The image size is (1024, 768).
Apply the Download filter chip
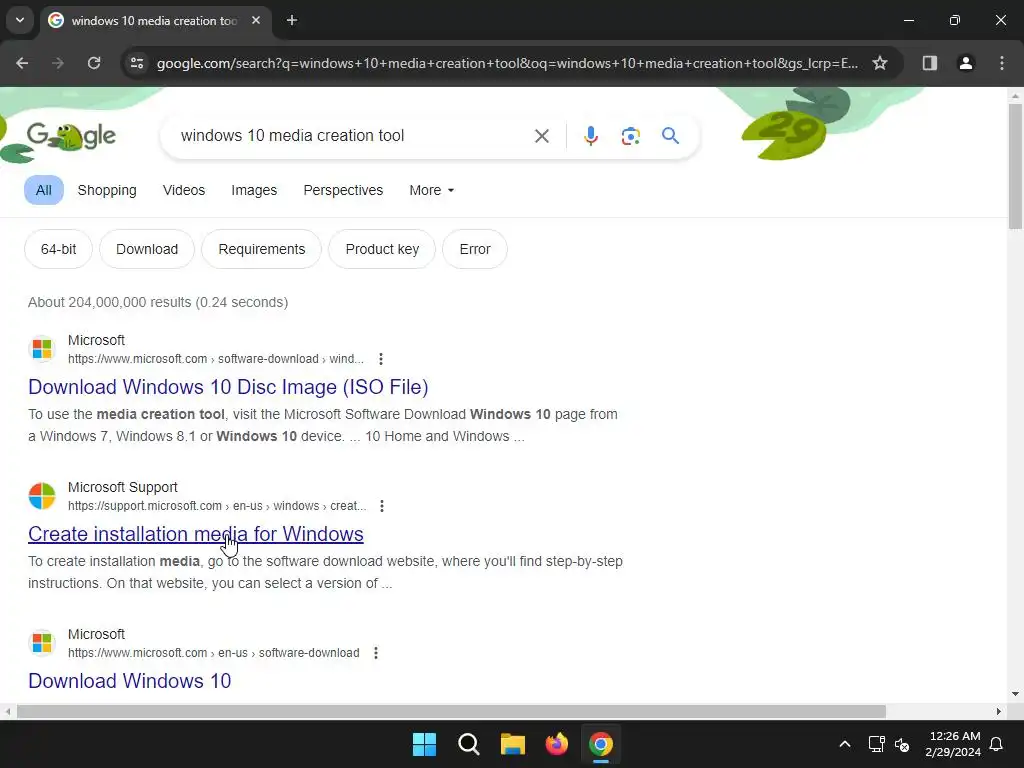[x=147, y=249]
